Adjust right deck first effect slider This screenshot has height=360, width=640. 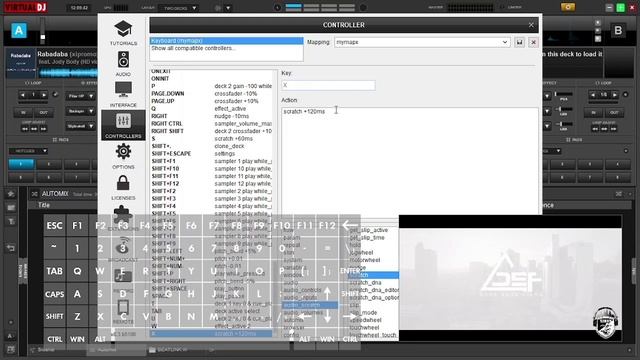563,94
